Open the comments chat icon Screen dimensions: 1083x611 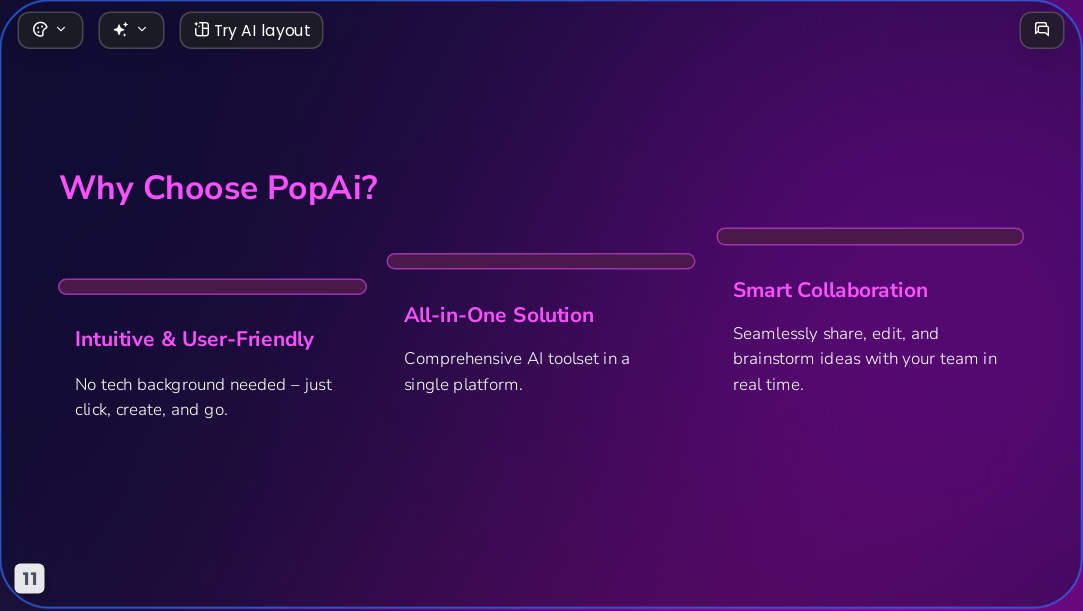coord(1042,30)
